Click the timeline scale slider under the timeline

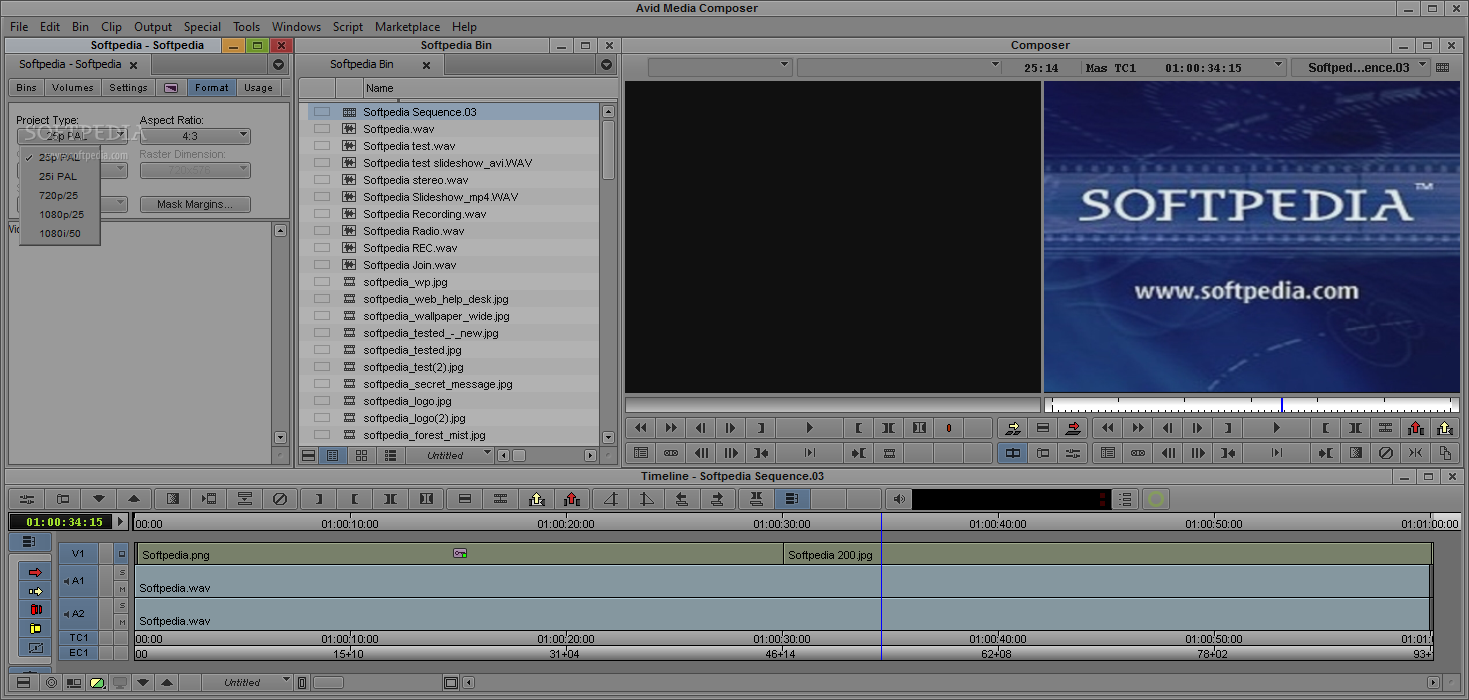(327, 682)
